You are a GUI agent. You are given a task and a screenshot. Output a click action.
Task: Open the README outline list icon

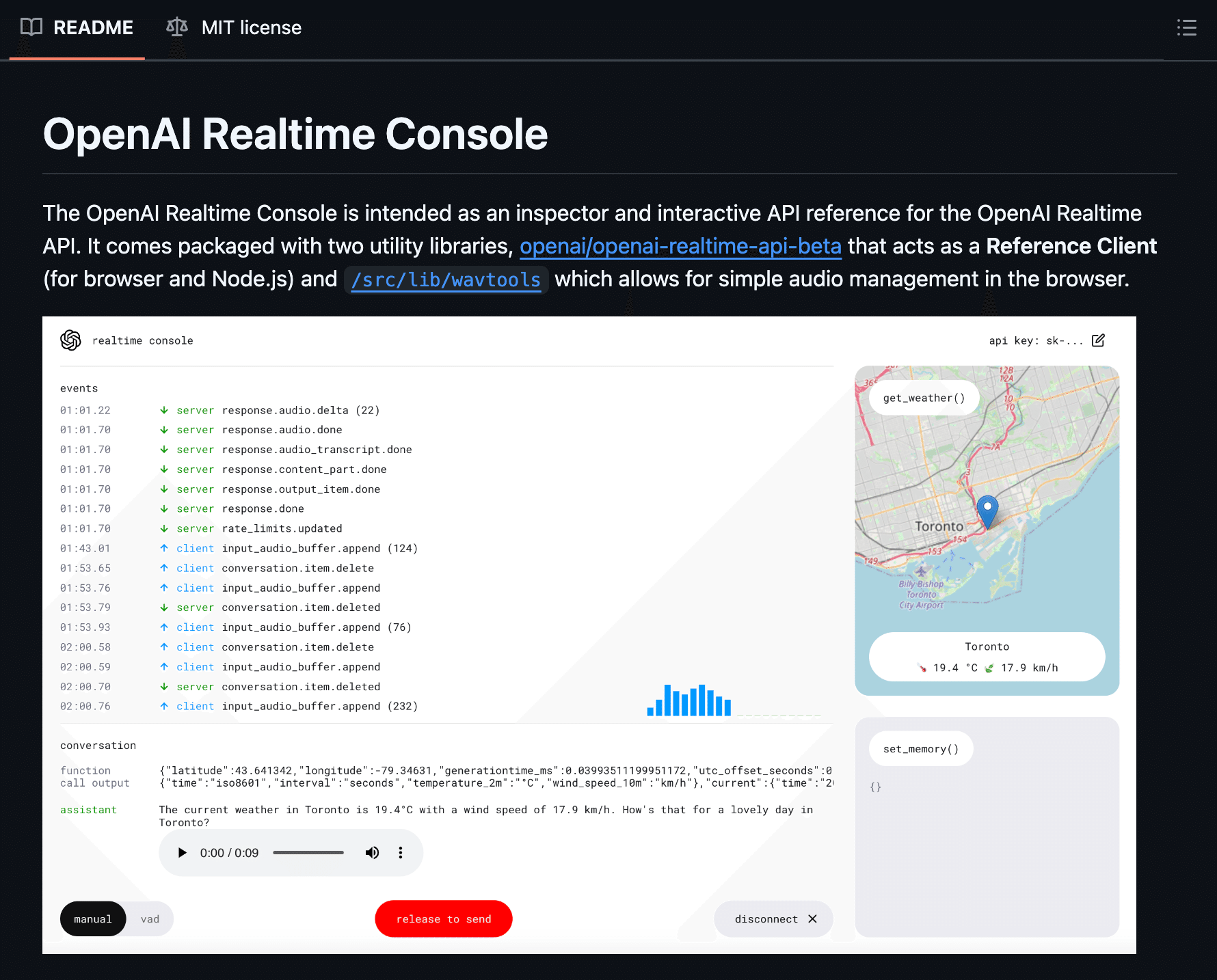(1186, 27)
